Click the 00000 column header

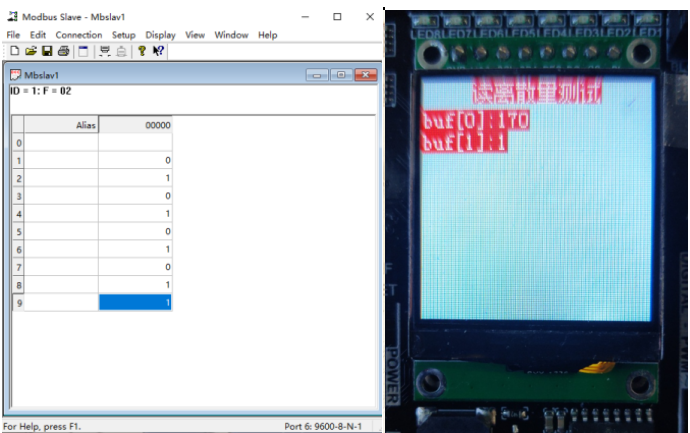[136, 125]
